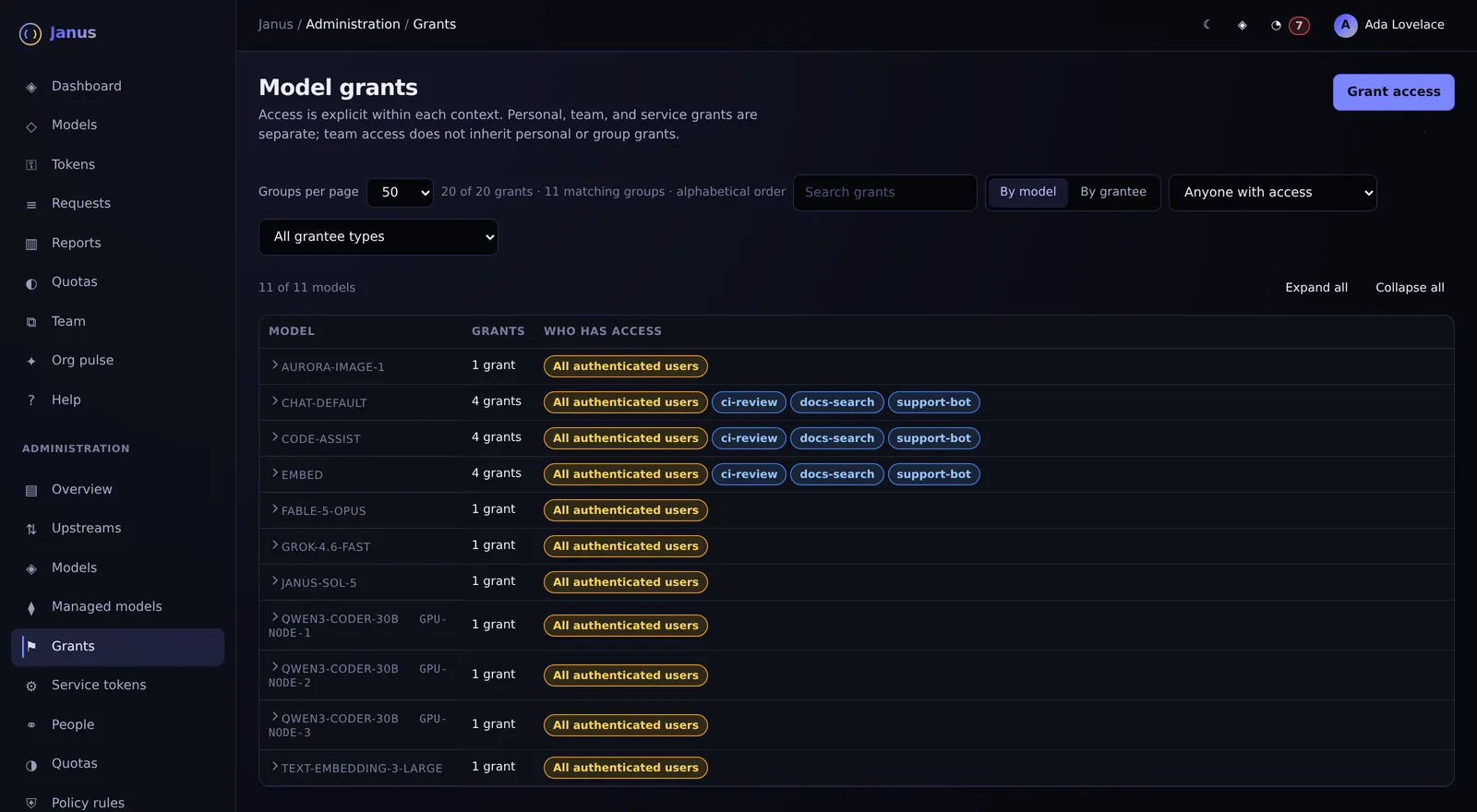This screenshot has height=812, width=1477.
Task: Click the Managed models icon
Action: click(x=31, y=607)
